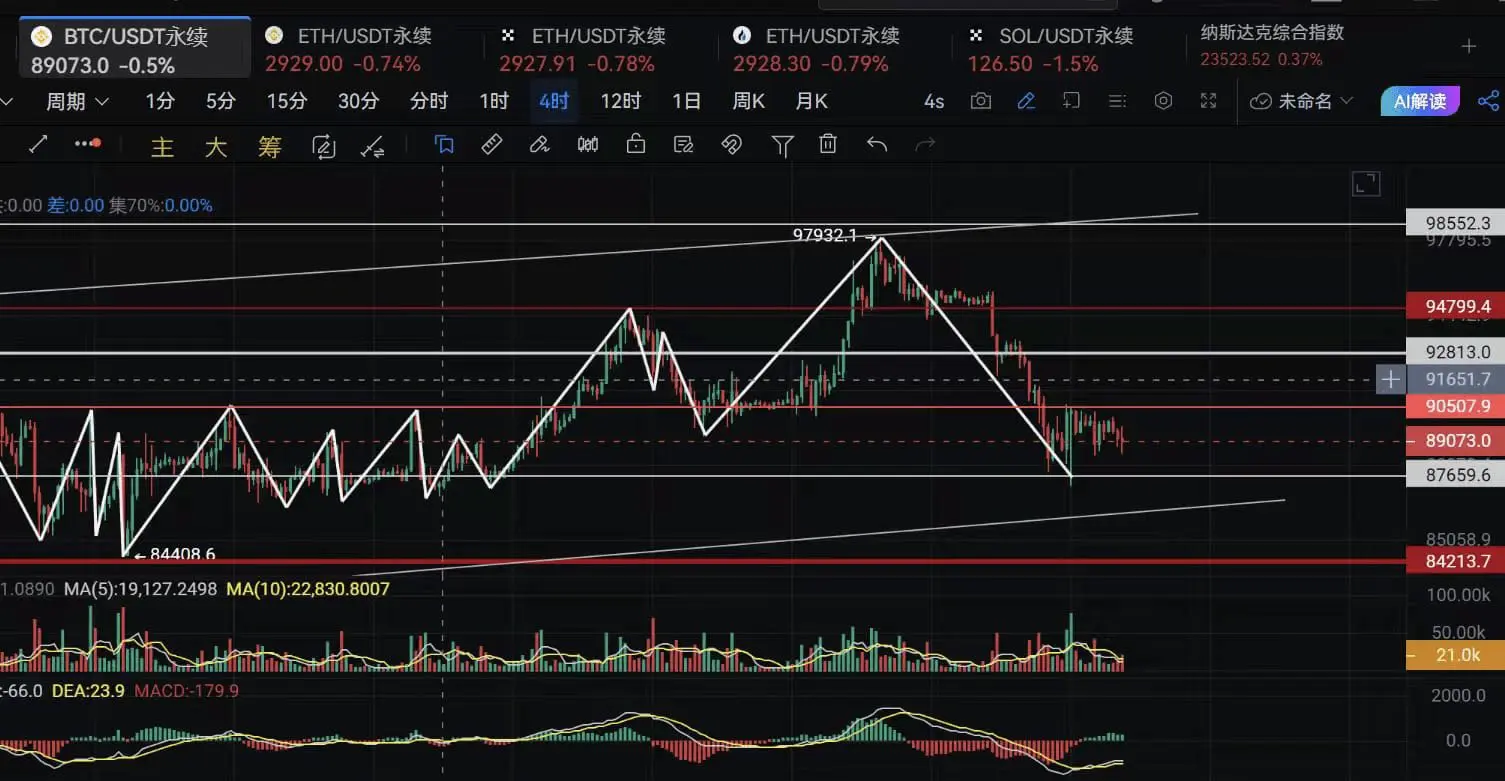Switch to the 15分 timeframe
This screenshot has width=1505, height=781.
coord(287,101)
